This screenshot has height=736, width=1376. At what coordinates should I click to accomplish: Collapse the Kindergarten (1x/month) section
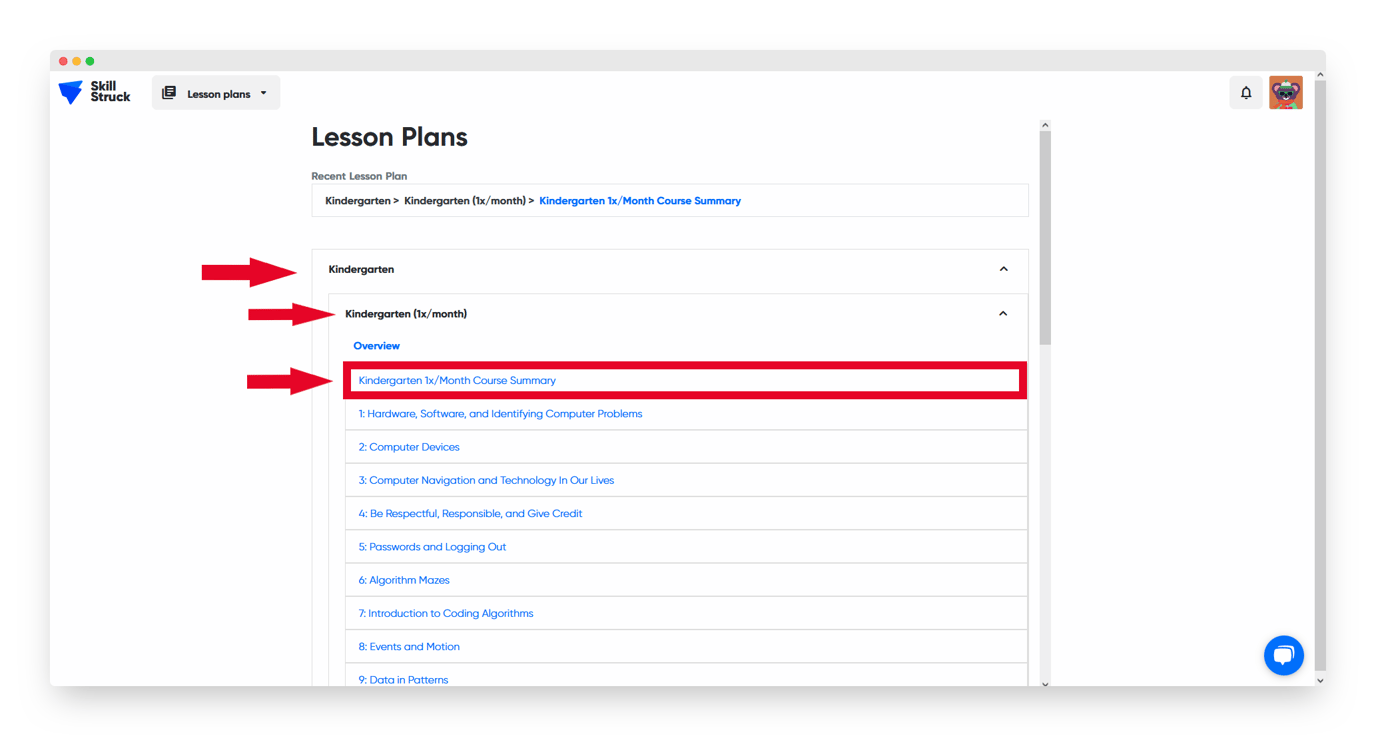coord(1003,313)
